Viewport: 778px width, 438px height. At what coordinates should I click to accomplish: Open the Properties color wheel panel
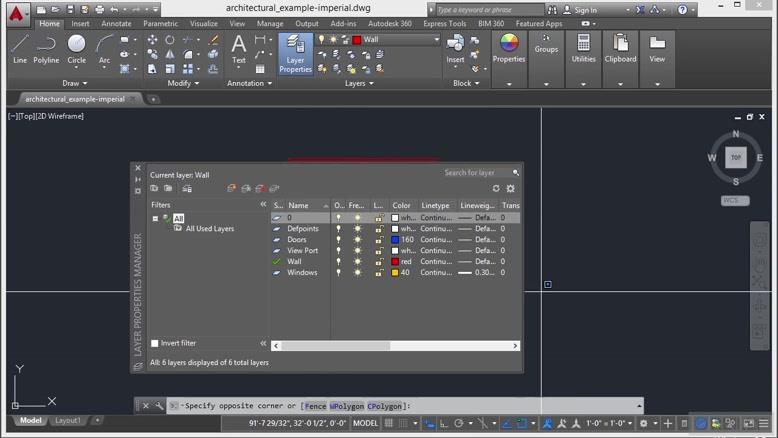pyautogui.click(x=509, y=49)
